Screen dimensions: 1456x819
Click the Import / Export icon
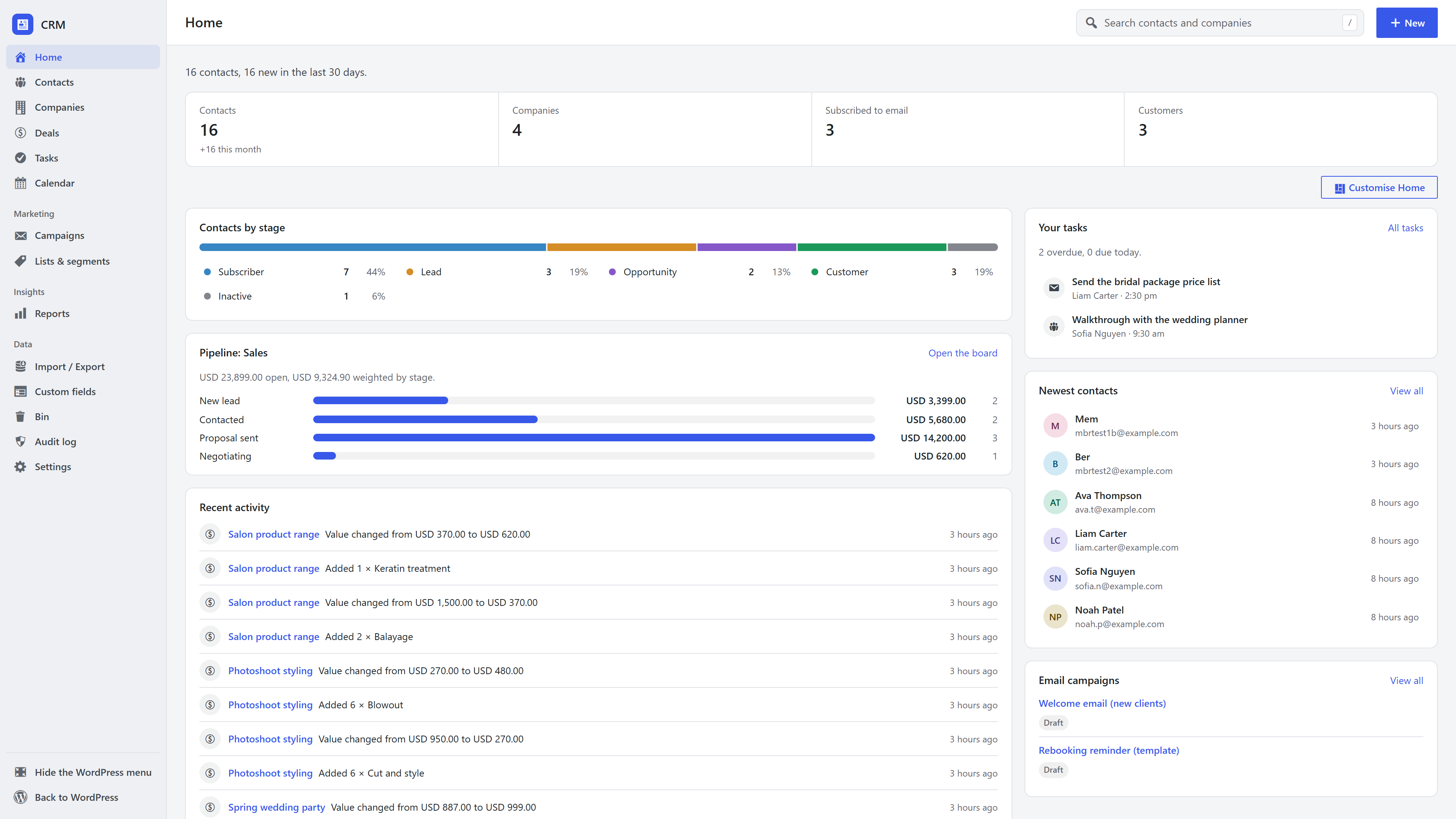[x=21, y=366]
